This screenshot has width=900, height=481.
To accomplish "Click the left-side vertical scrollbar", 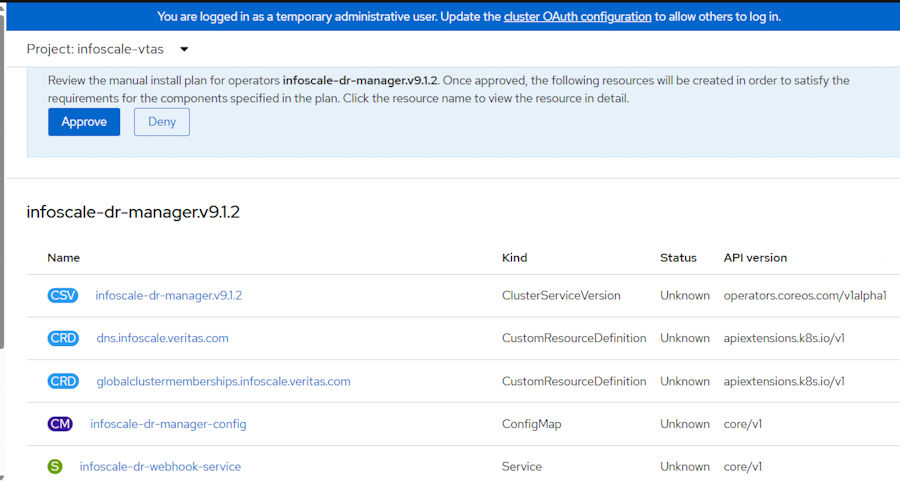I will (2, 181).
